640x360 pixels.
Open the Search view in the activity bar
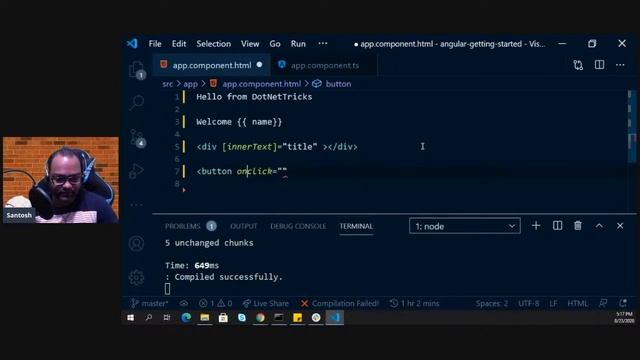pos(136,102)
